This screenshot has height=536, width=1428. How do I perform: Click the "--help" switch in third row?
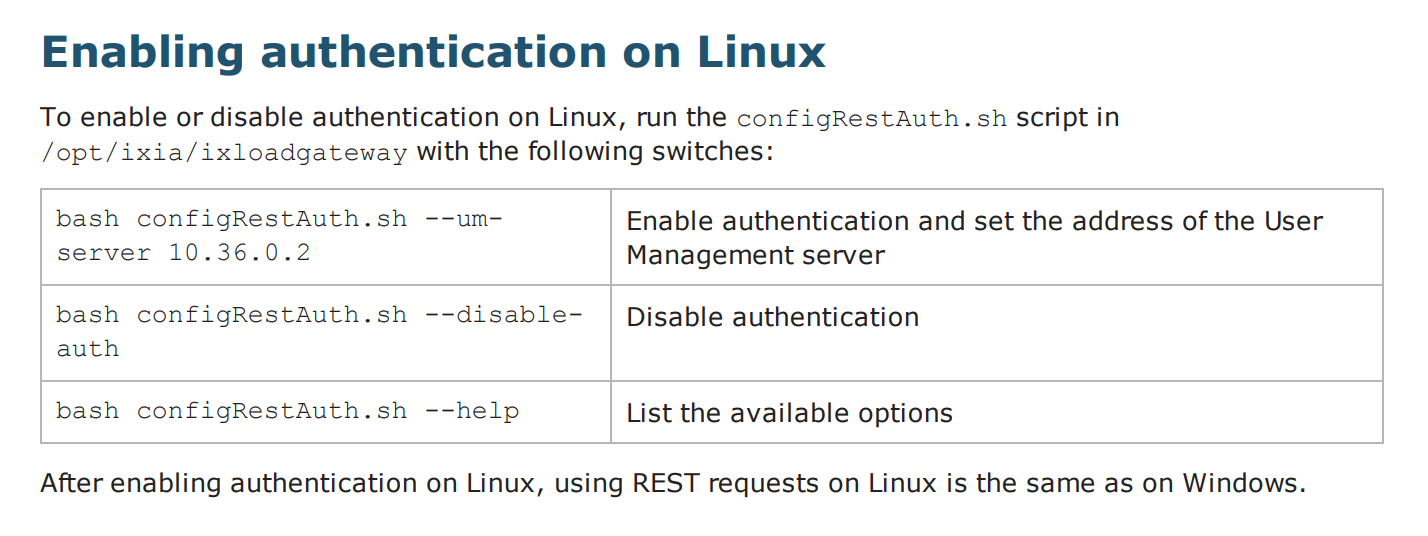[471, 411]
